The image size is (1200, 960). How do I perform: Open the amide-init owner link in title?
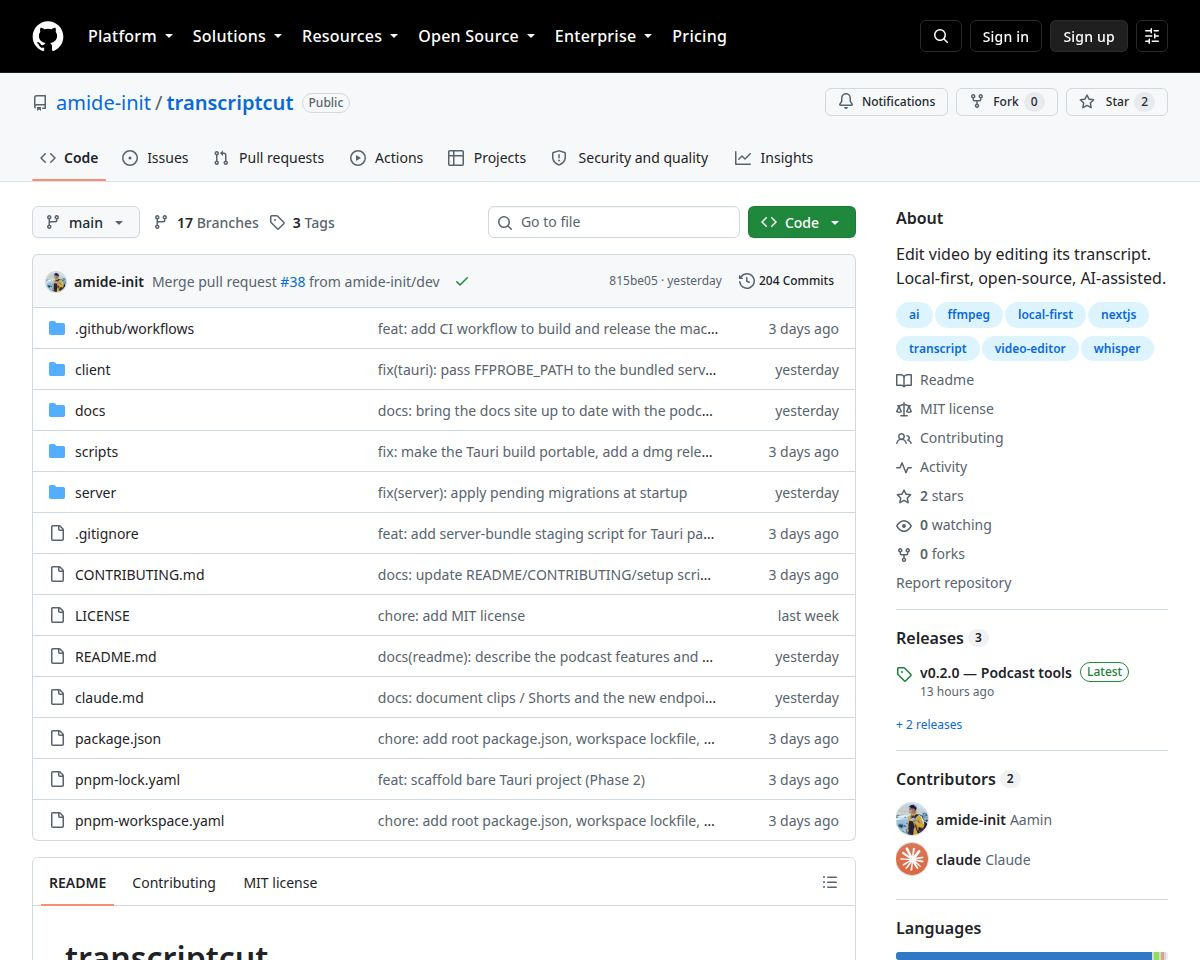[104, 102]
